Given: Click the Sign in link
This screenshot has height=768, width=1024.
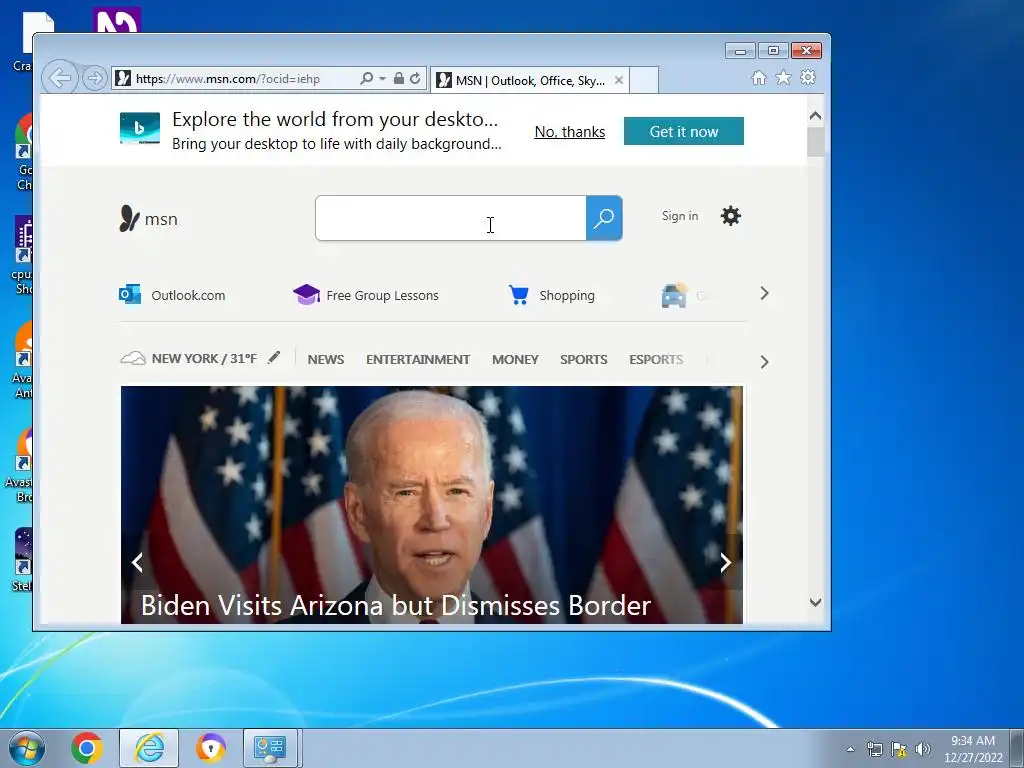Looking at the screenshot, I should 680,216.
